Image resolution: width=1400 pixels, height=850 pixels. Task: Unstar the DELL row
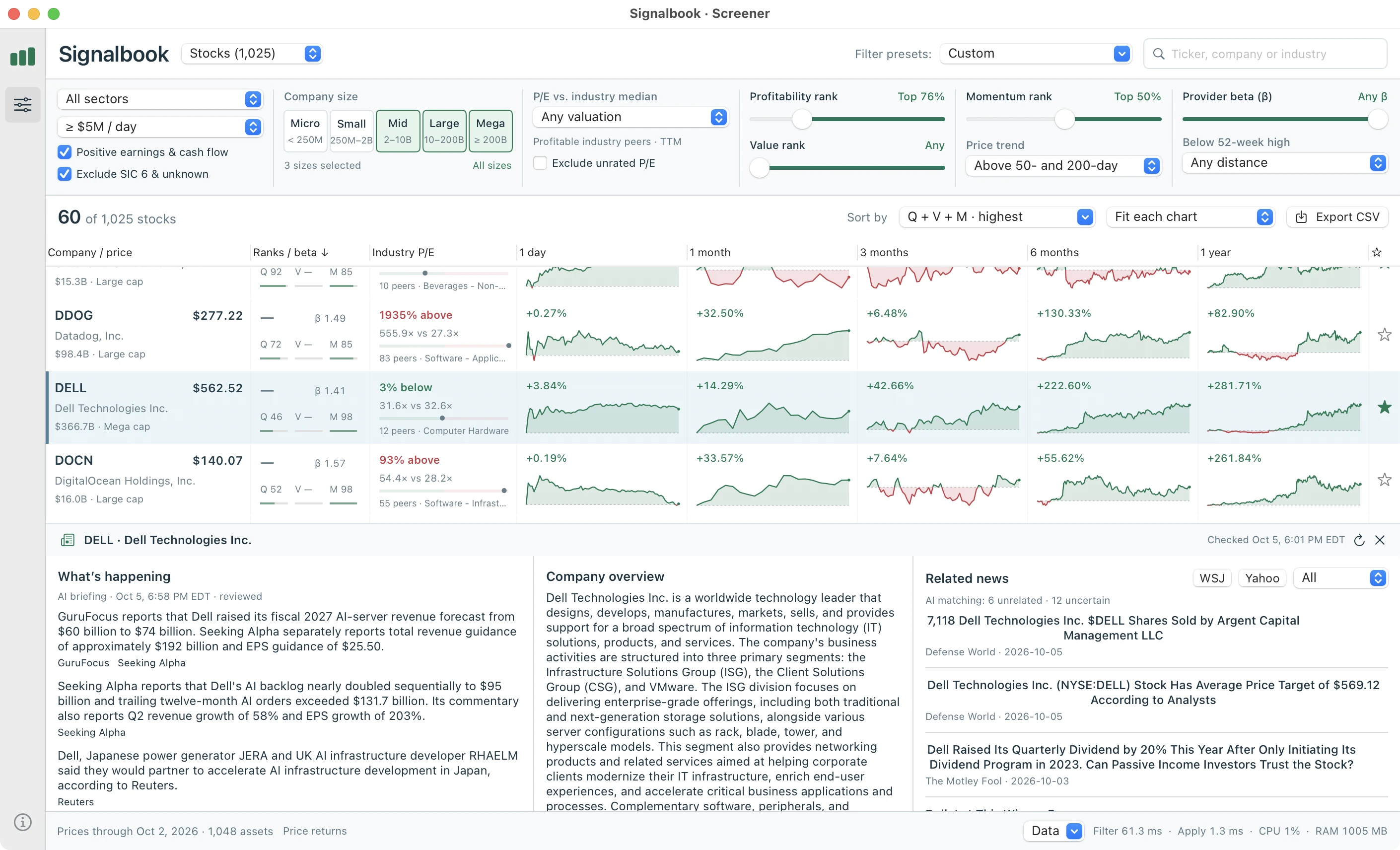(x=1384, y=407)
